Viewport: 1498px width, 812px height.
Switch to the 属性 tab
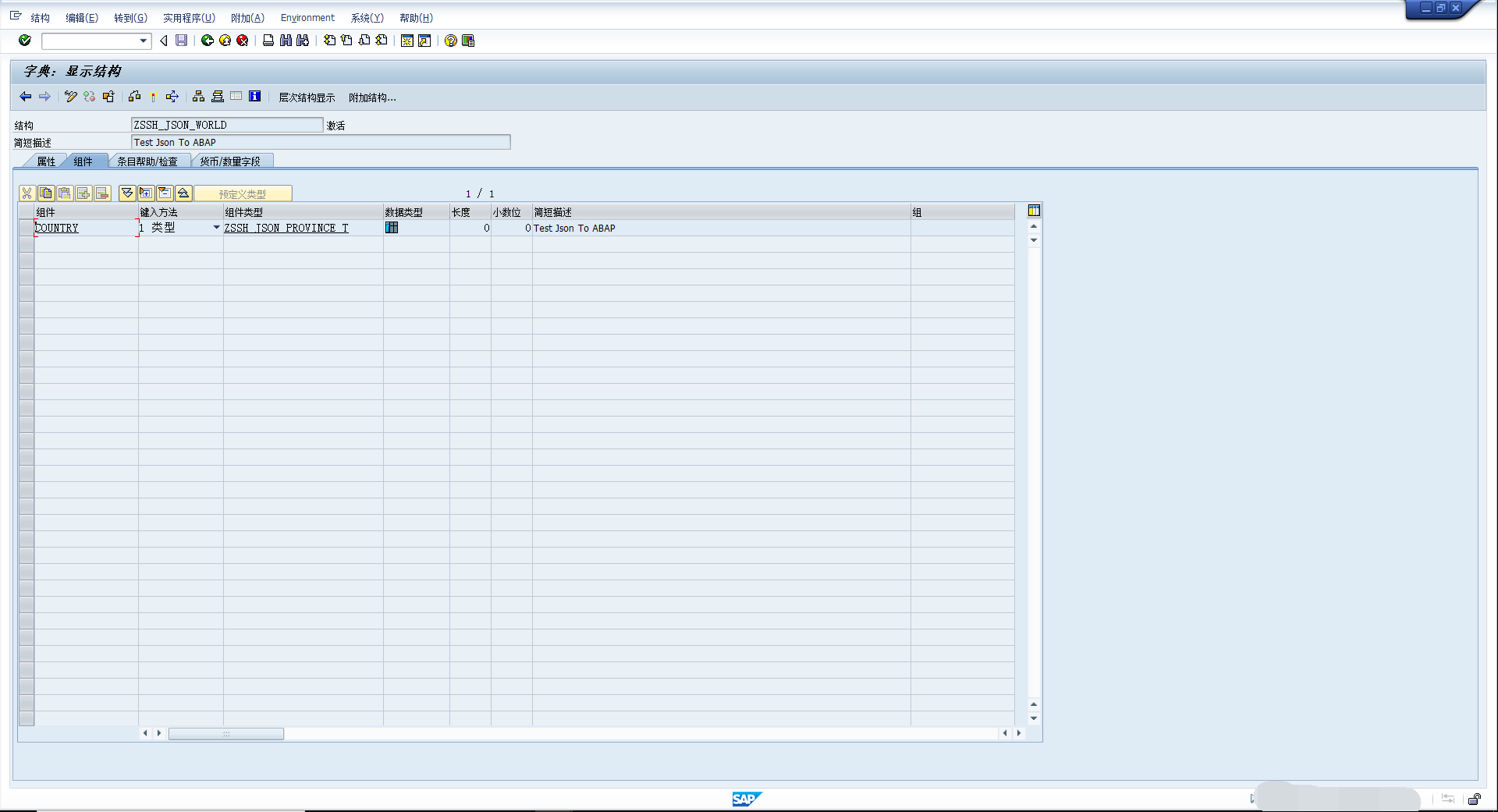point(46,161)
